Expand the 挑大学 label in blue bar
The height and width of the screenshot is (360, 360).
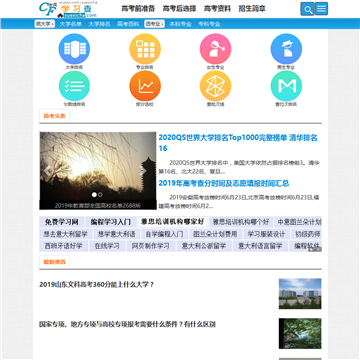[x=44, y=24]
